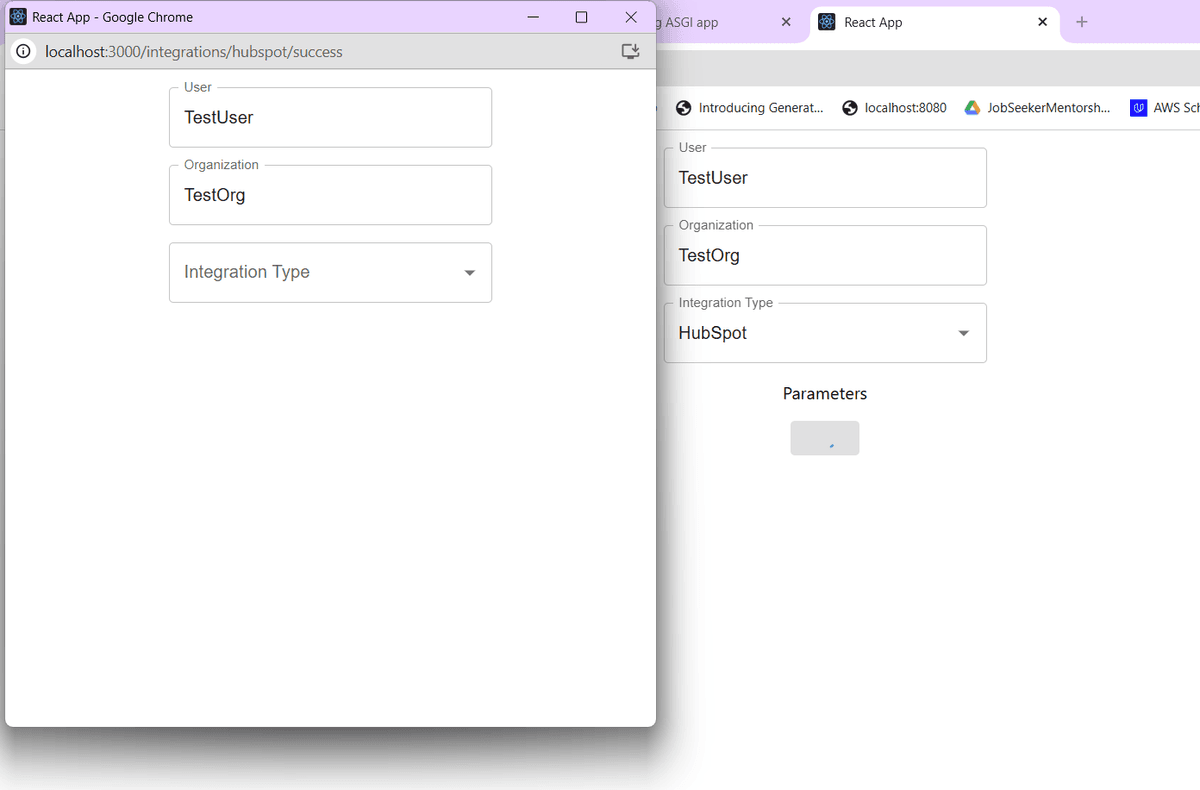Maximize the React App popup window
This screenshot has width=1200, height=790.
(581, 17)
